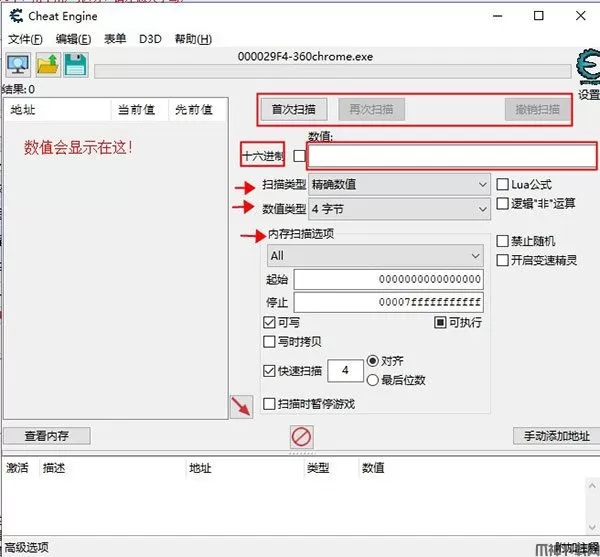Screen dimensions: 600x557
Task: Open 帮助(H) menu
Action: pyautogui.click(x=193, y=39)
